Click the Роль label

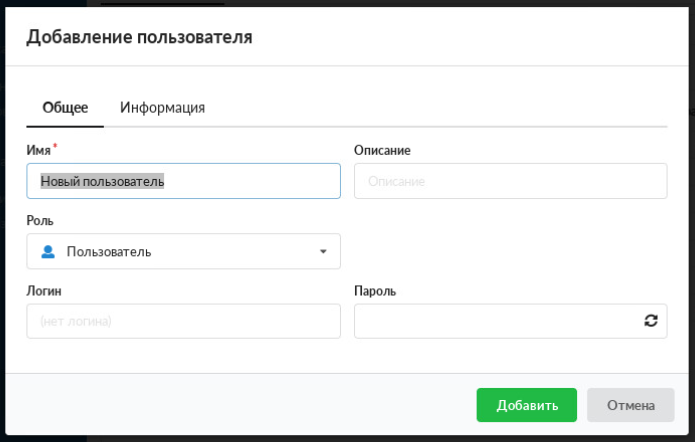click(x=40, y=220)
